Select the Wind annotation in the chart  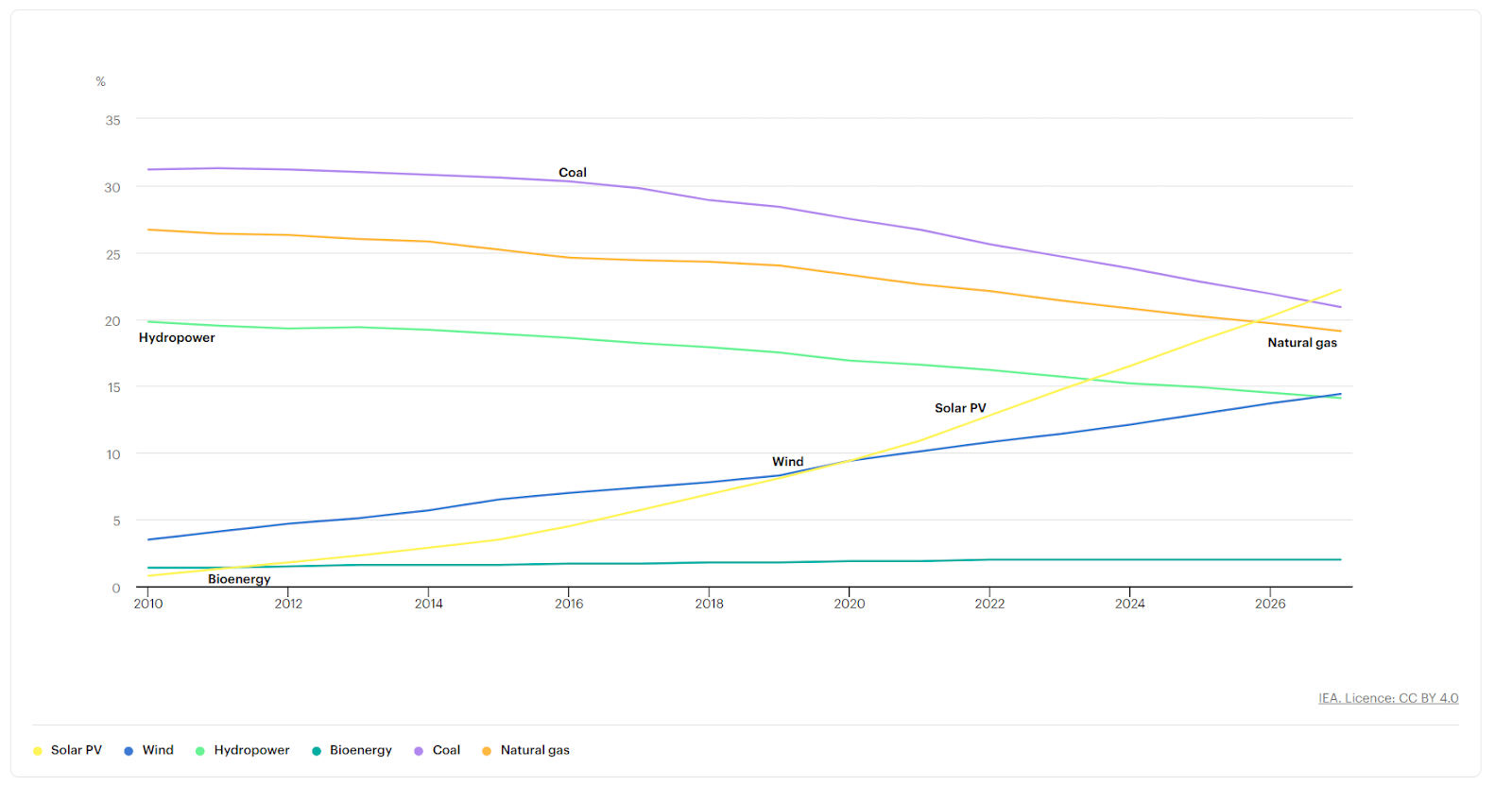787,462
